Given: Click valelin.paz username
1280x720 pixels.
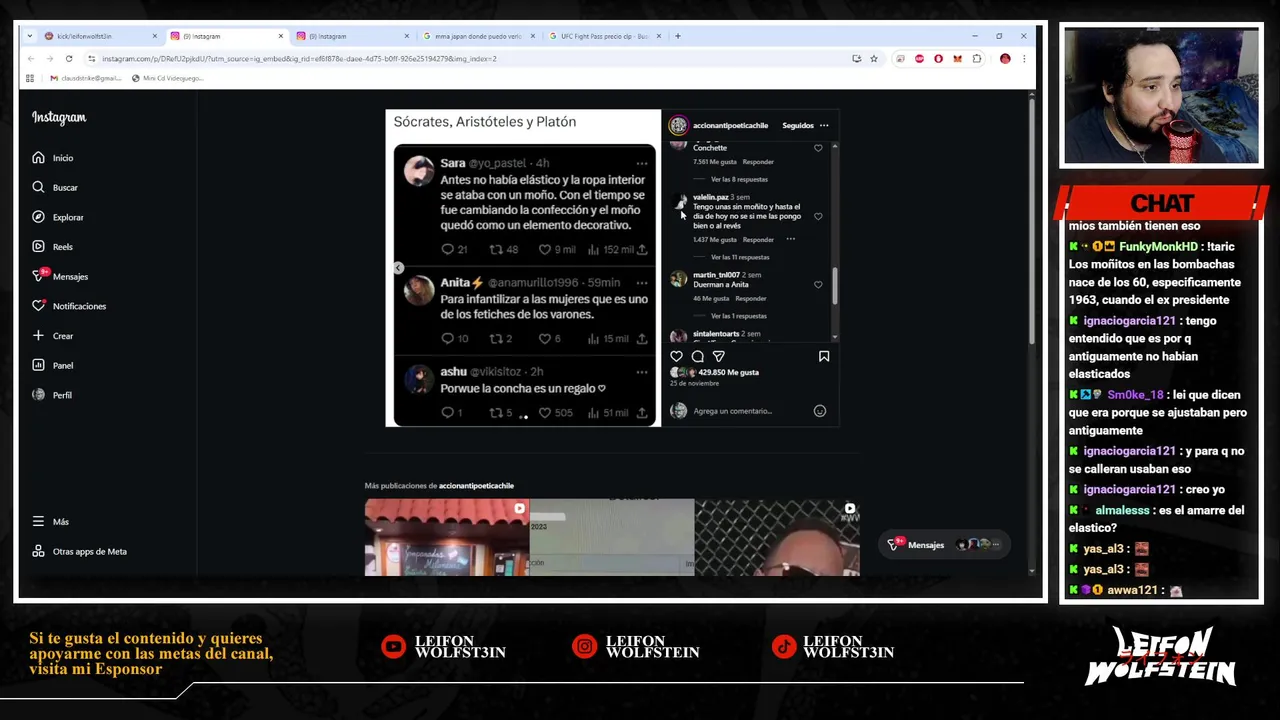Looking at the screenshot, I should (711, 197).
